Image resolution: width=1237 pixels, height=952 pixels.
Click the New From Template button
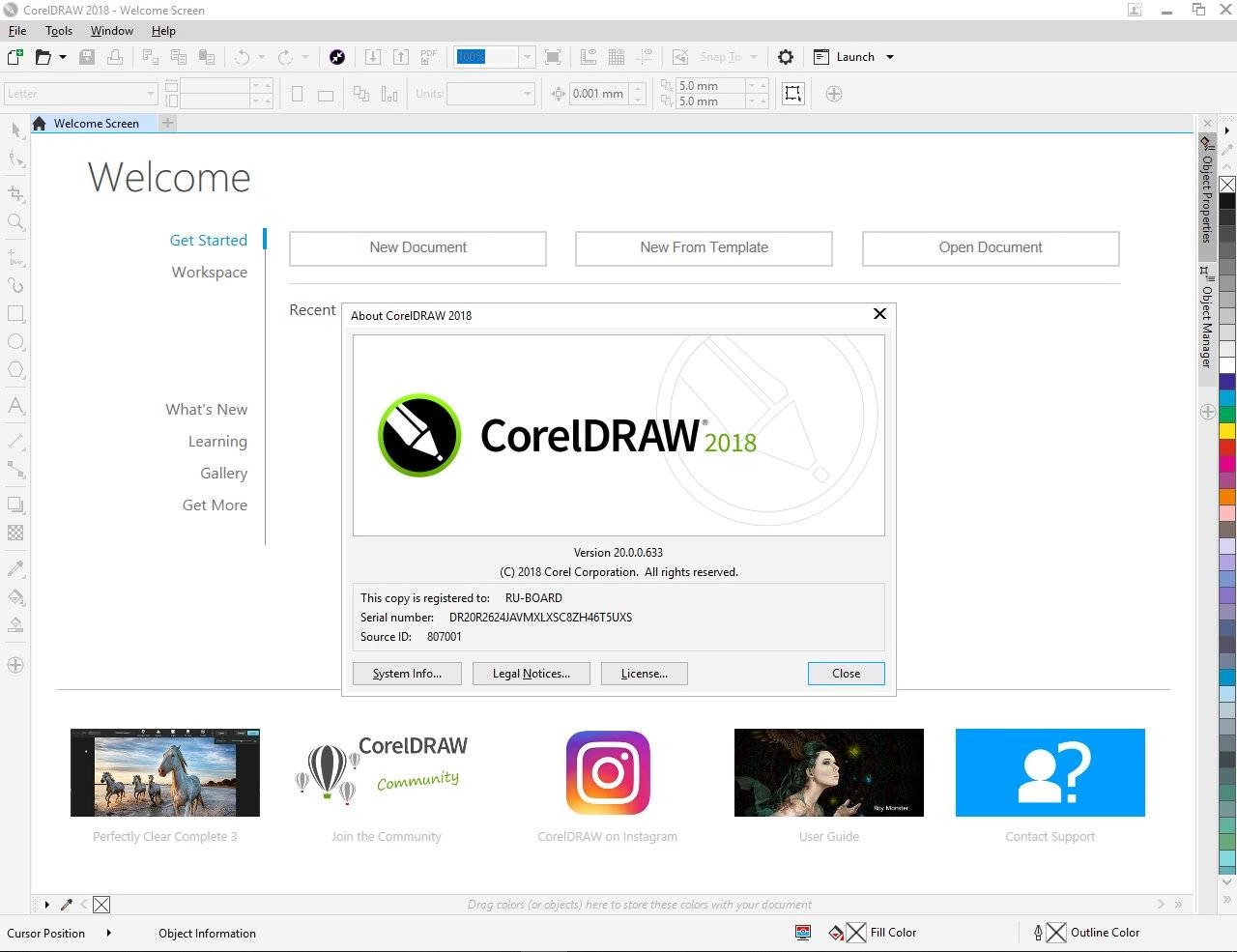(x=704, y=248)
